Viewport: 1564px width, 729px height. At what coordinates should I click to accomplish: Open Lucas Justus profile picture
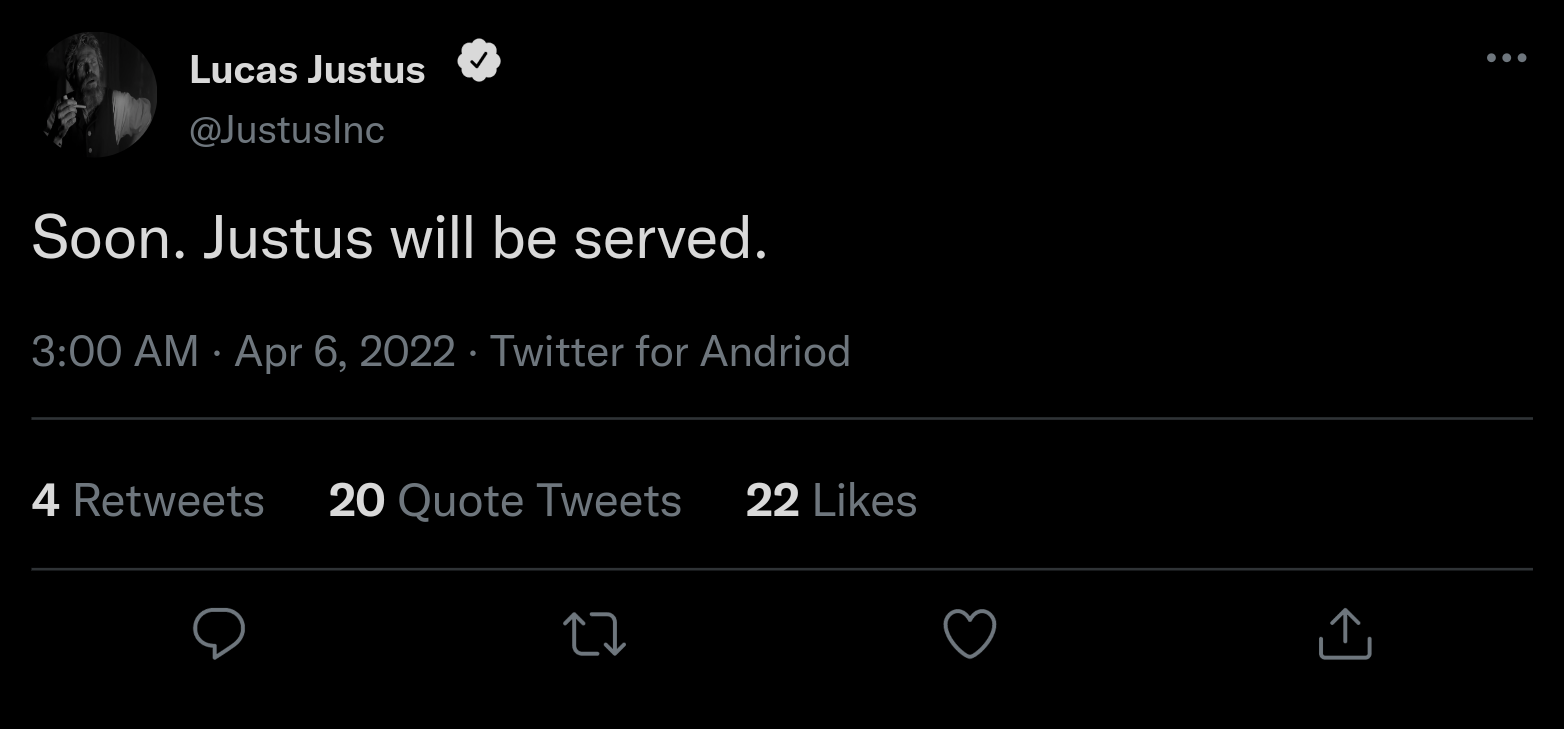click(x=100, y=94)
